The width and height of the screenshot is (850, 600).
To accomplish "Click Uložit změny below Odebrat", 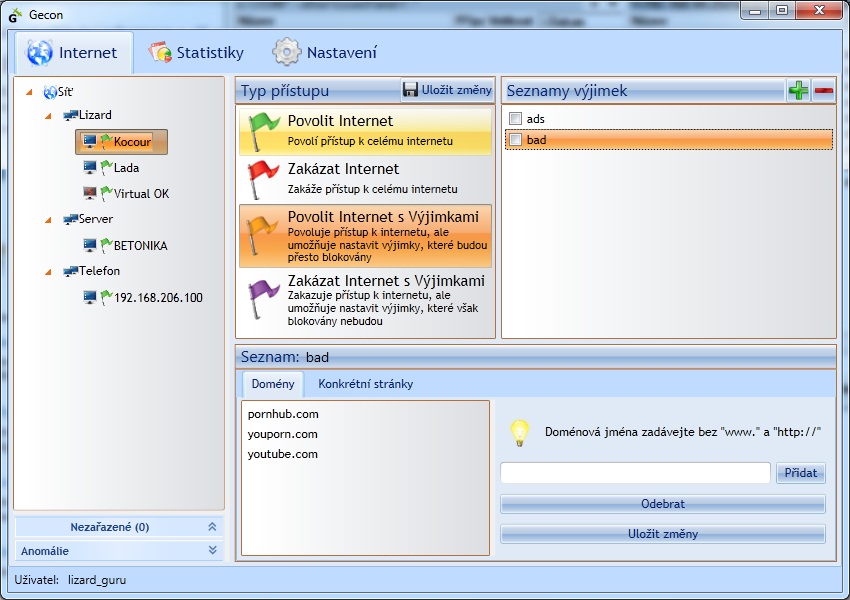I will [663, 534].
